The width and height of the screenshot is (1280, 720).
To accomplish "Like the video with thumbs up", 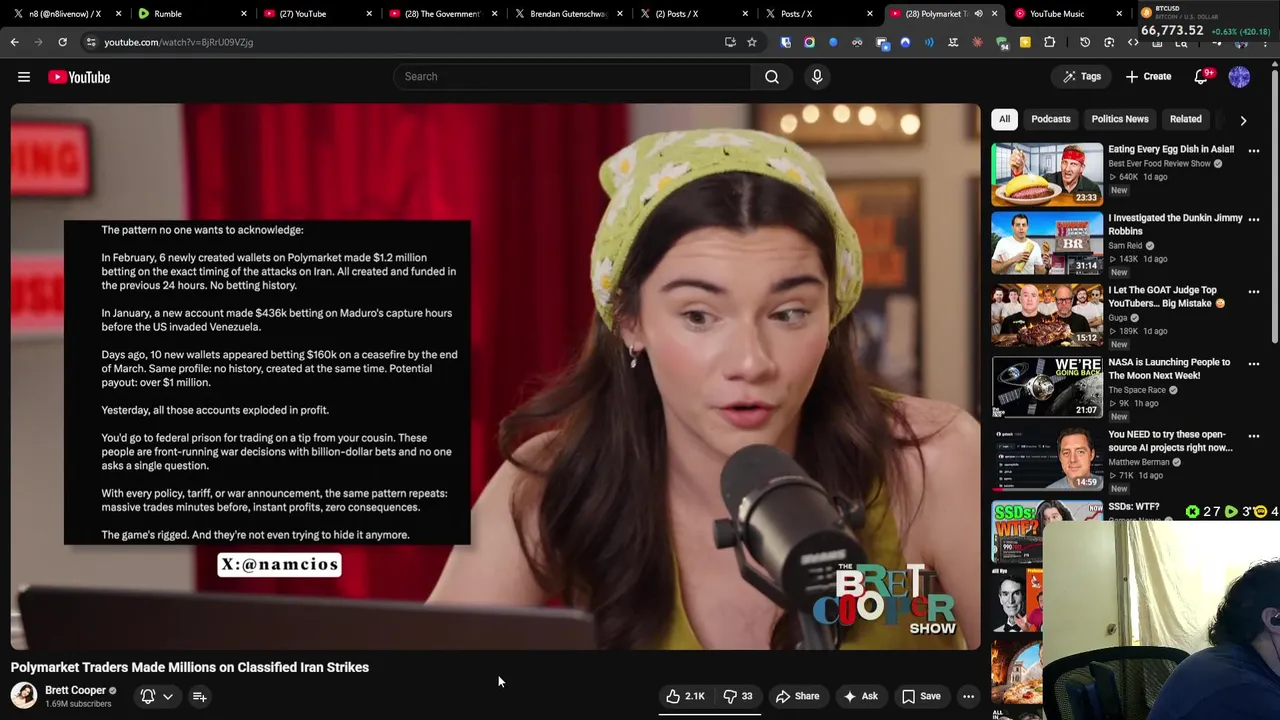I will pos(685,696).
